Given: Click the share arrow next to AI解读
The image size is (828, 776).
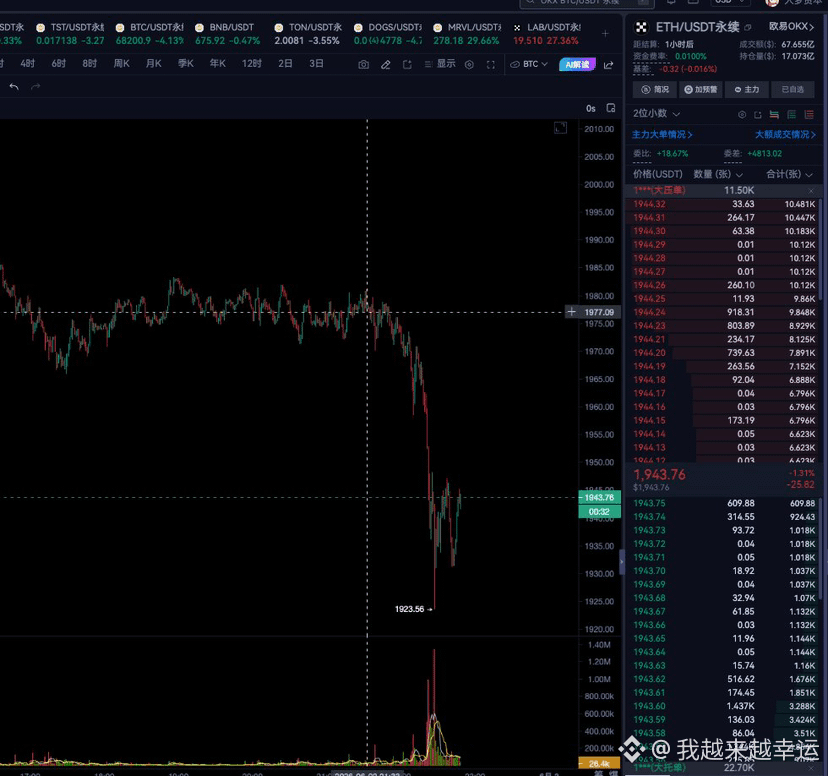Looking at the screenshot, I should [x=609, y=64].
